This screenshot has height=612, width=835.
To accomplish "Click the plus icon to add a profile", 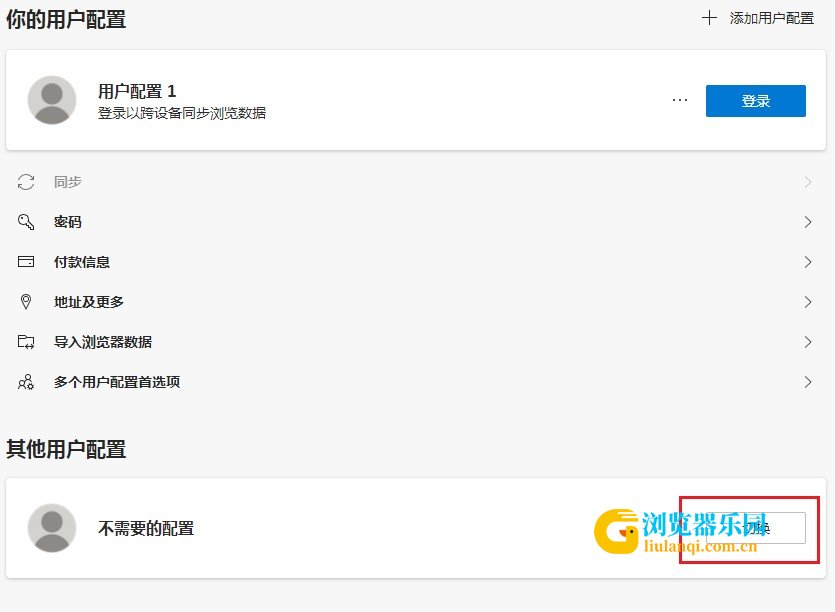I will (709, 18).
